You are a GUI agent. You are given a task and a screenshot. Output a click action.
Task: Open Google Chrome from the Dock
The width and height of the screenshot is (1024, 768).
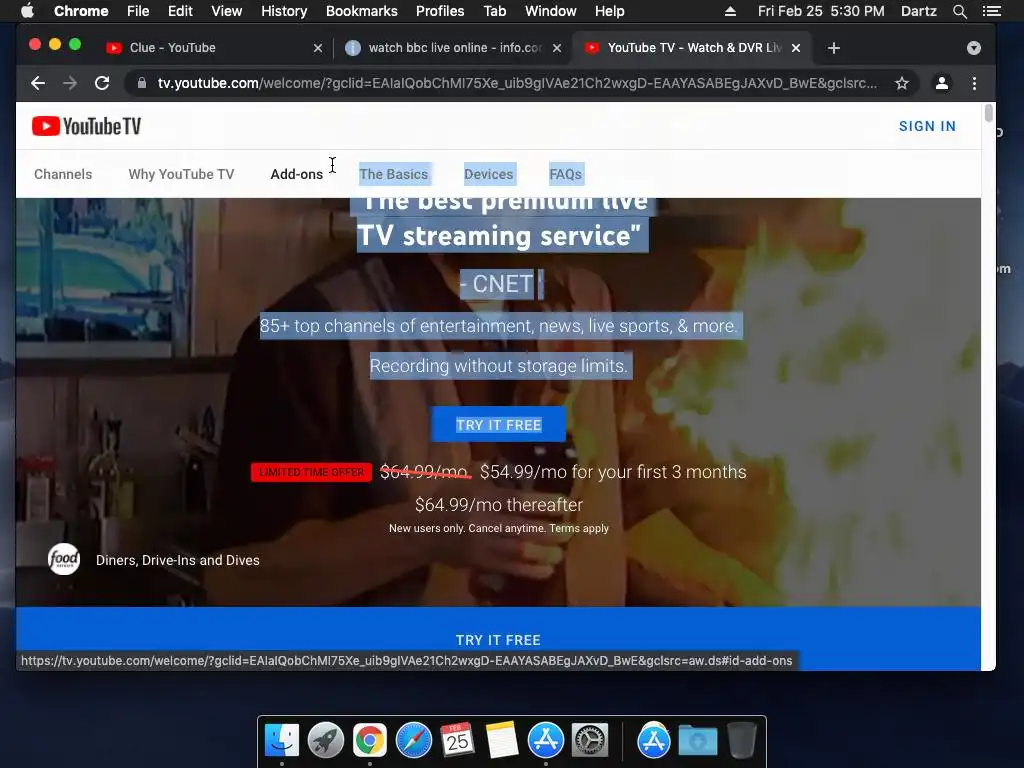[370, 740]
